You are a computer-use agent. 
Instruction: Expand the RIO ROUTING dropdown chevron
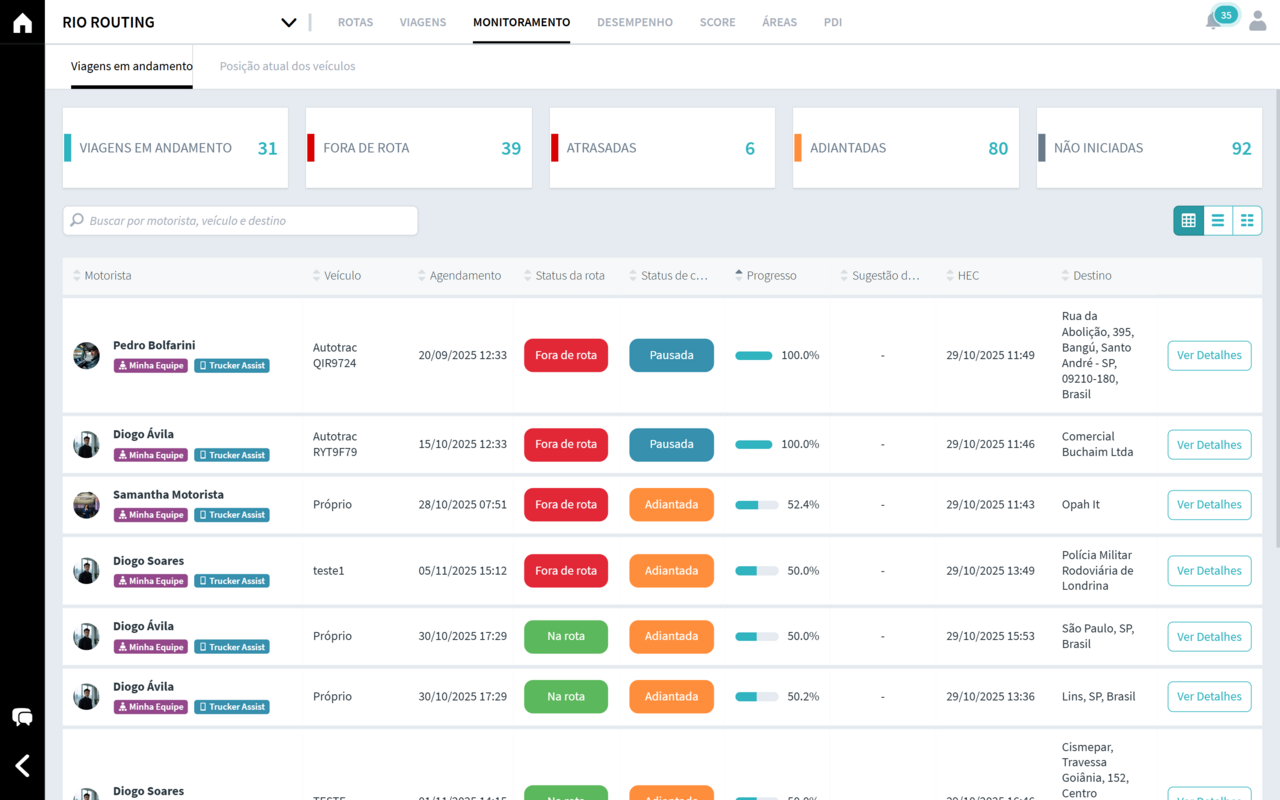(x=289, y=23)
